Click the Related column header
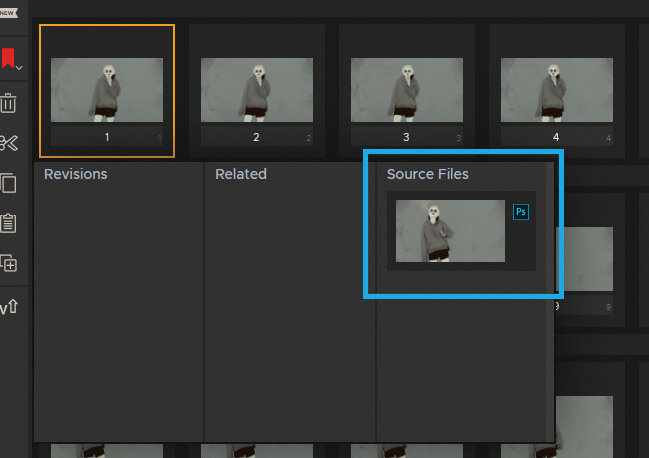649x458 pixels. [241, 174]
